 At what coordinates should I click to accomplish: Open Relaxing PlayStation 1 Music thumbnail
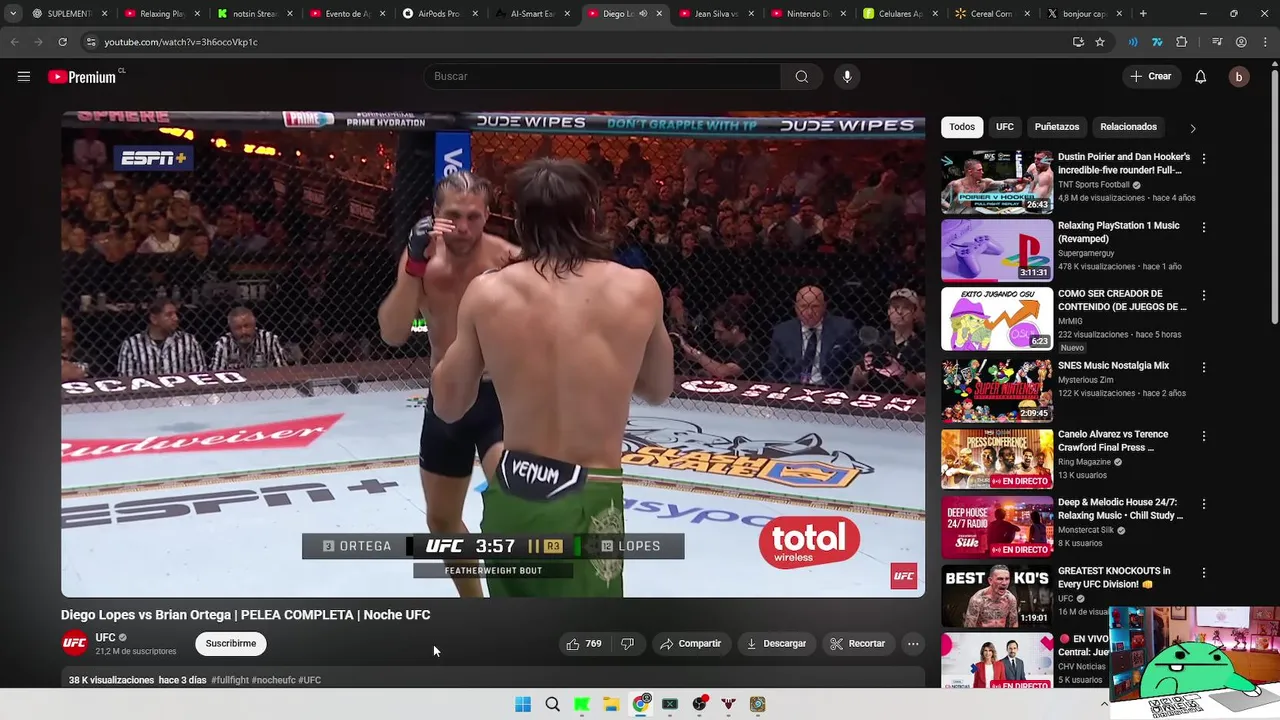point(997,250)
